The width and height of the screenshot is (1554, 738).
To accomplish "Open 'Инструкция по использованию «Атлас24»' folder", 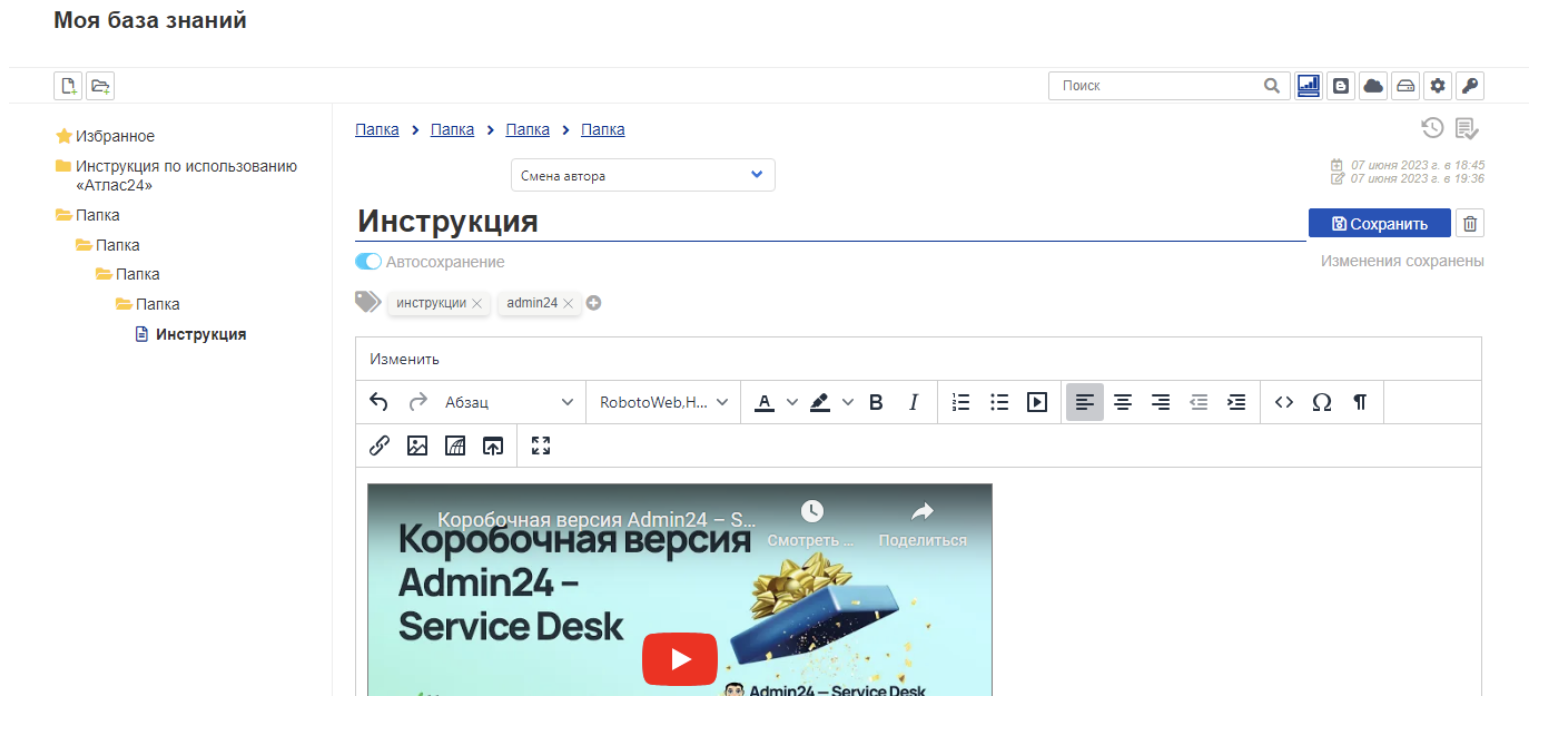I will point(186,176).
